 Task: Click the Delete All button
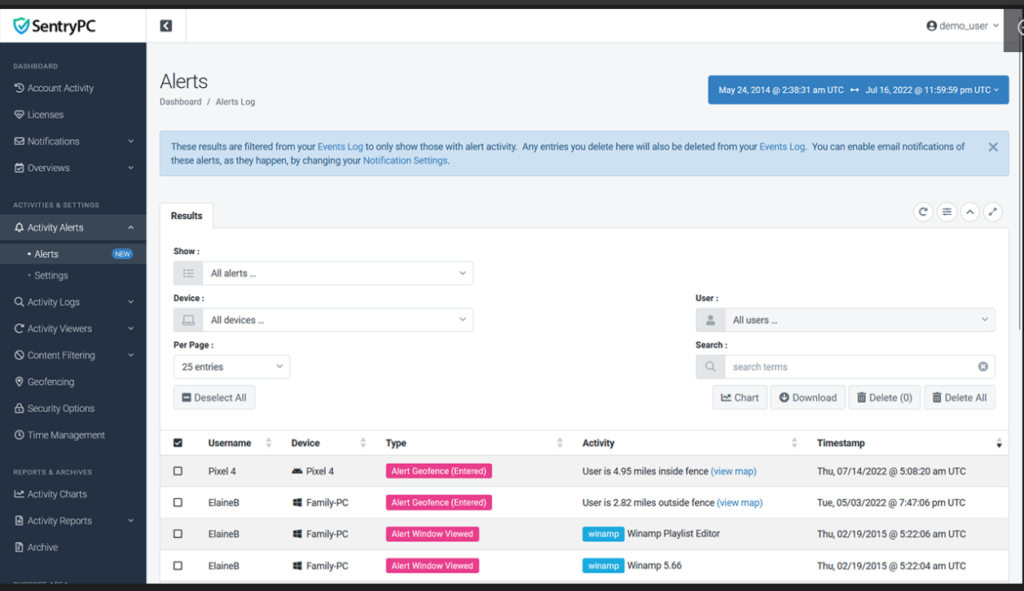pyautogui.click(x=959, y=398)
